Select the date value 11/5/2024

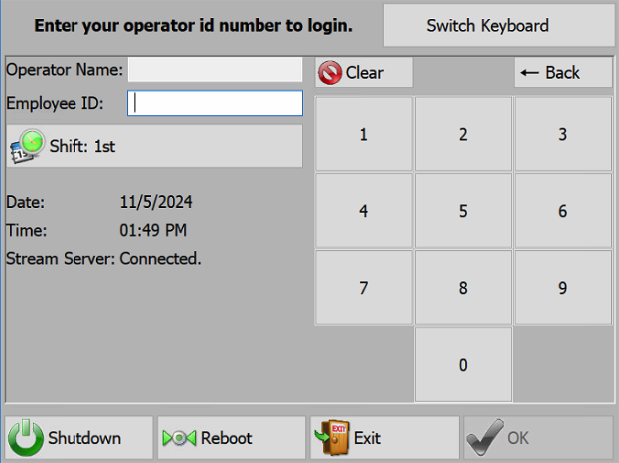(156, 202)
